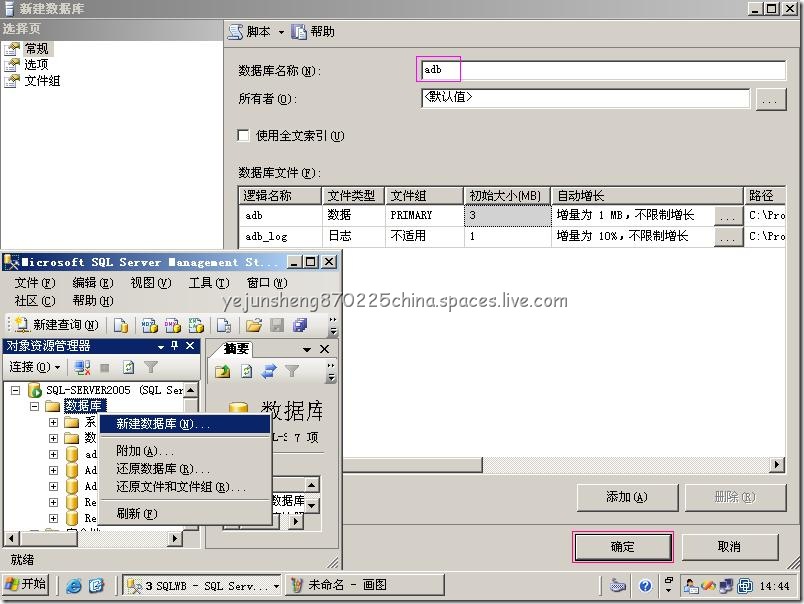Choose Refresh (刷新) from context menu
Image resolution: width=804 pixels, height=604 pixels.
point(185,514)
